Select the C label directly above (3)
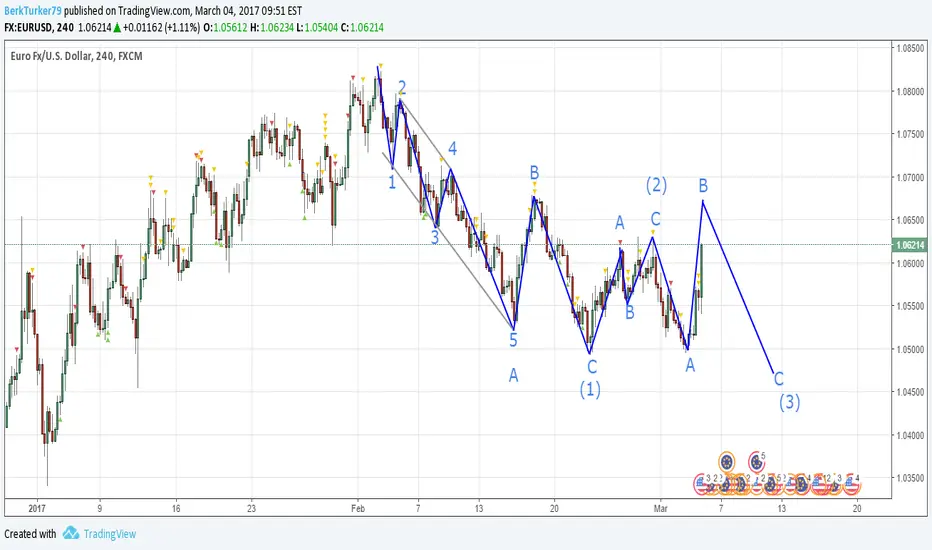Viewport: 932px width, 550px height. pyautogui.click(x=779, y=378)
